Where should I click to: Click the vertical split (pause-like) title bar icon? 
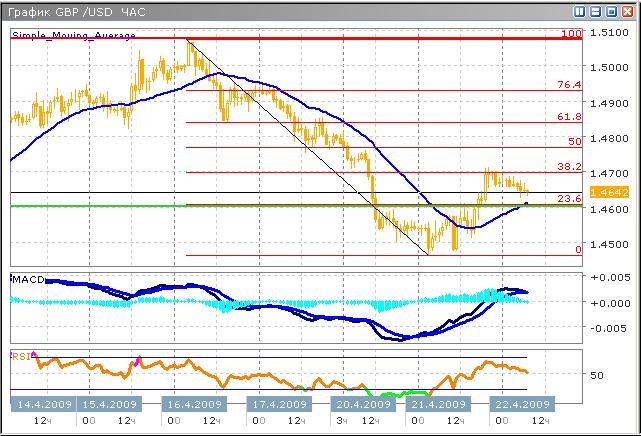coord(581,11)
